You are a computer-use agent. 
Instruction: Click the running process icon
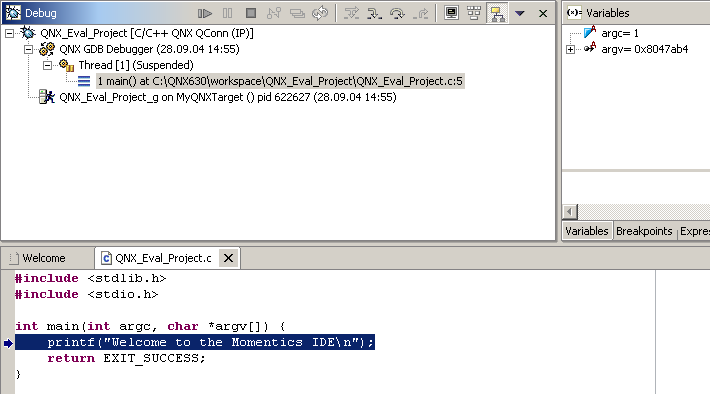pyautogui.click(x=47, y=97)
